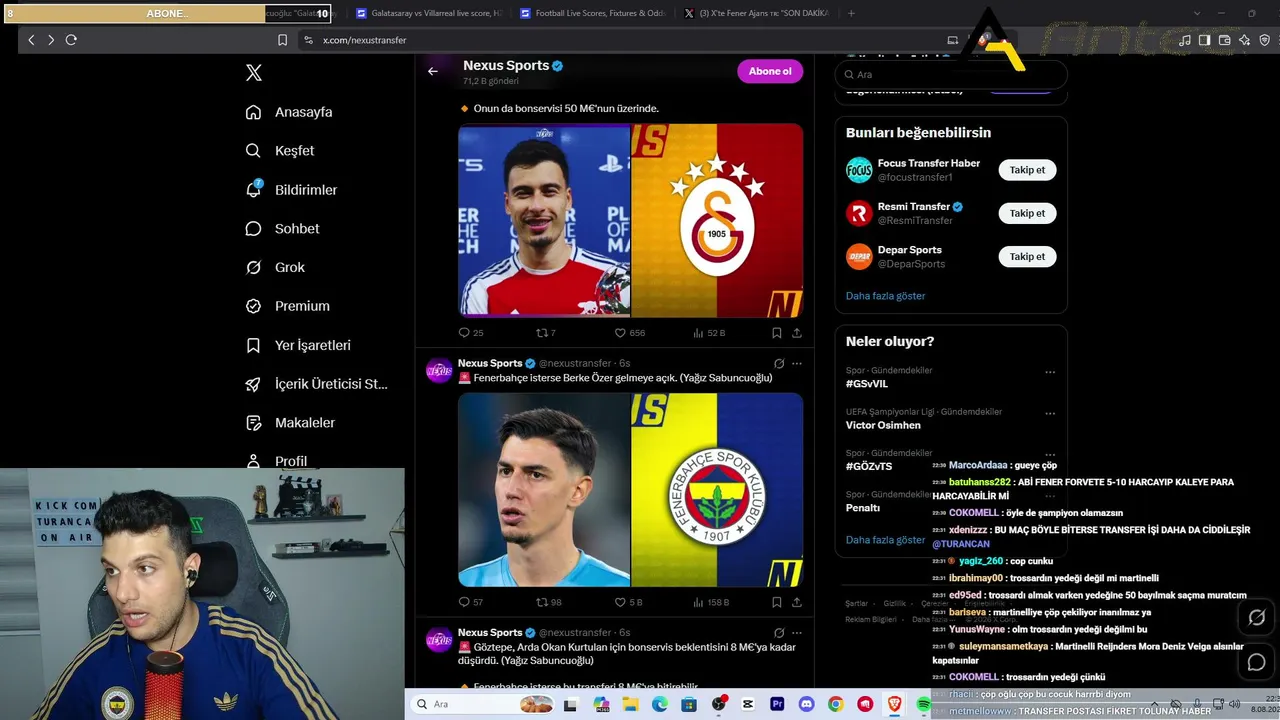
Task: Switch to Football Live Scores, Fixtures tab
Action: tap(592, 14)
